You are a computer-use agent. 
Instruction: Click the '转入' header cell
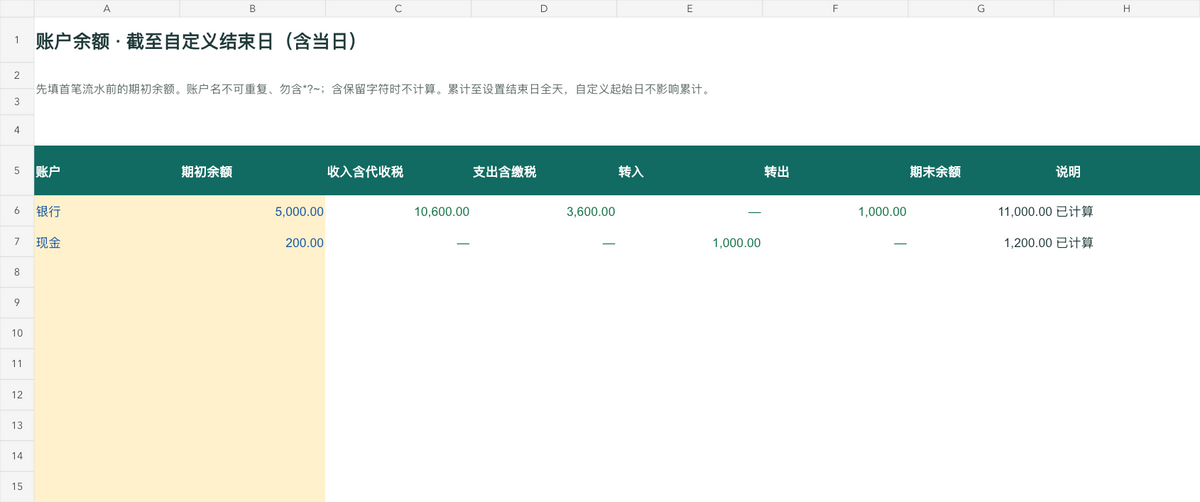(x=690, y=171)
